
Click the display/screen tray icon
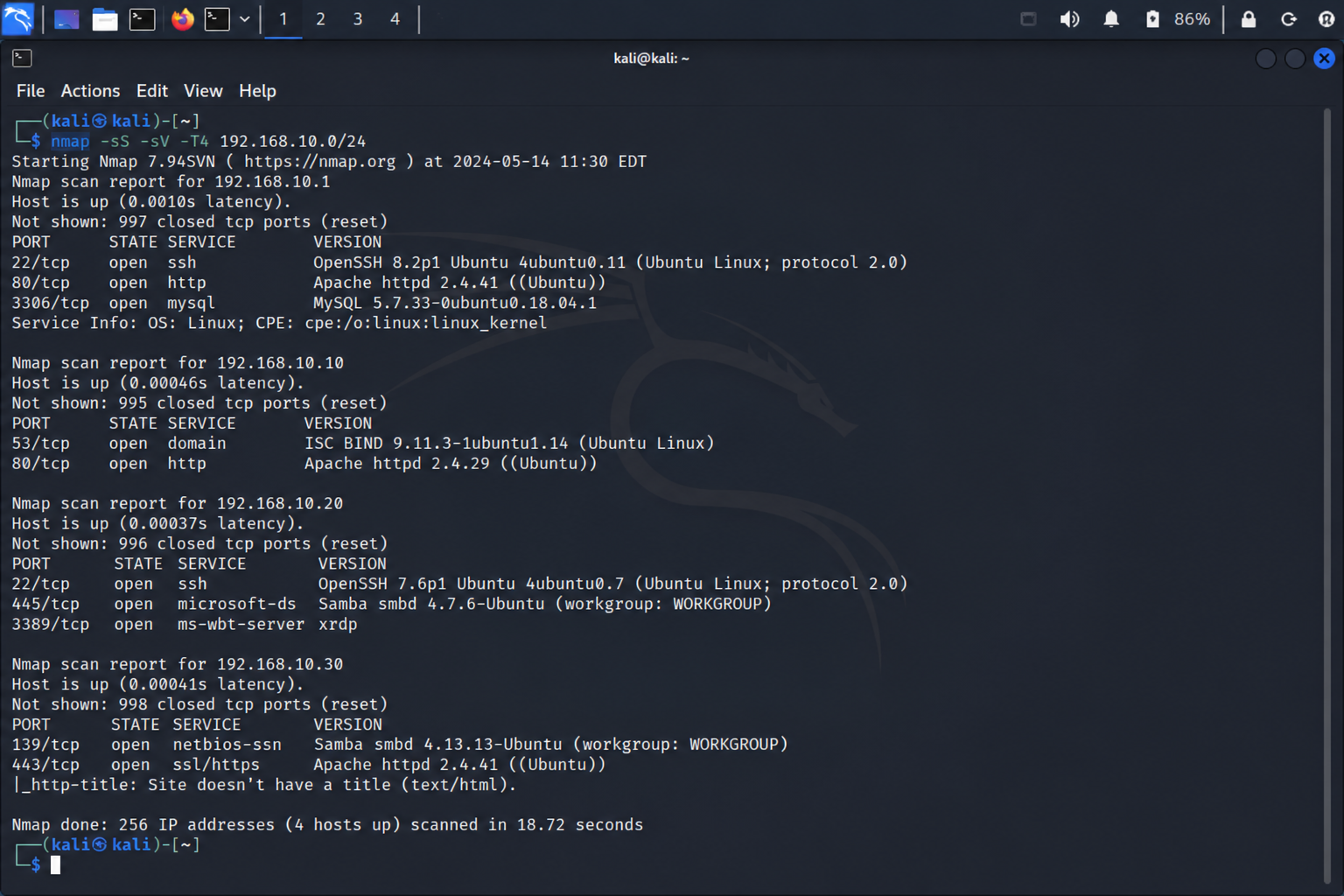[x=1028, y=19]
